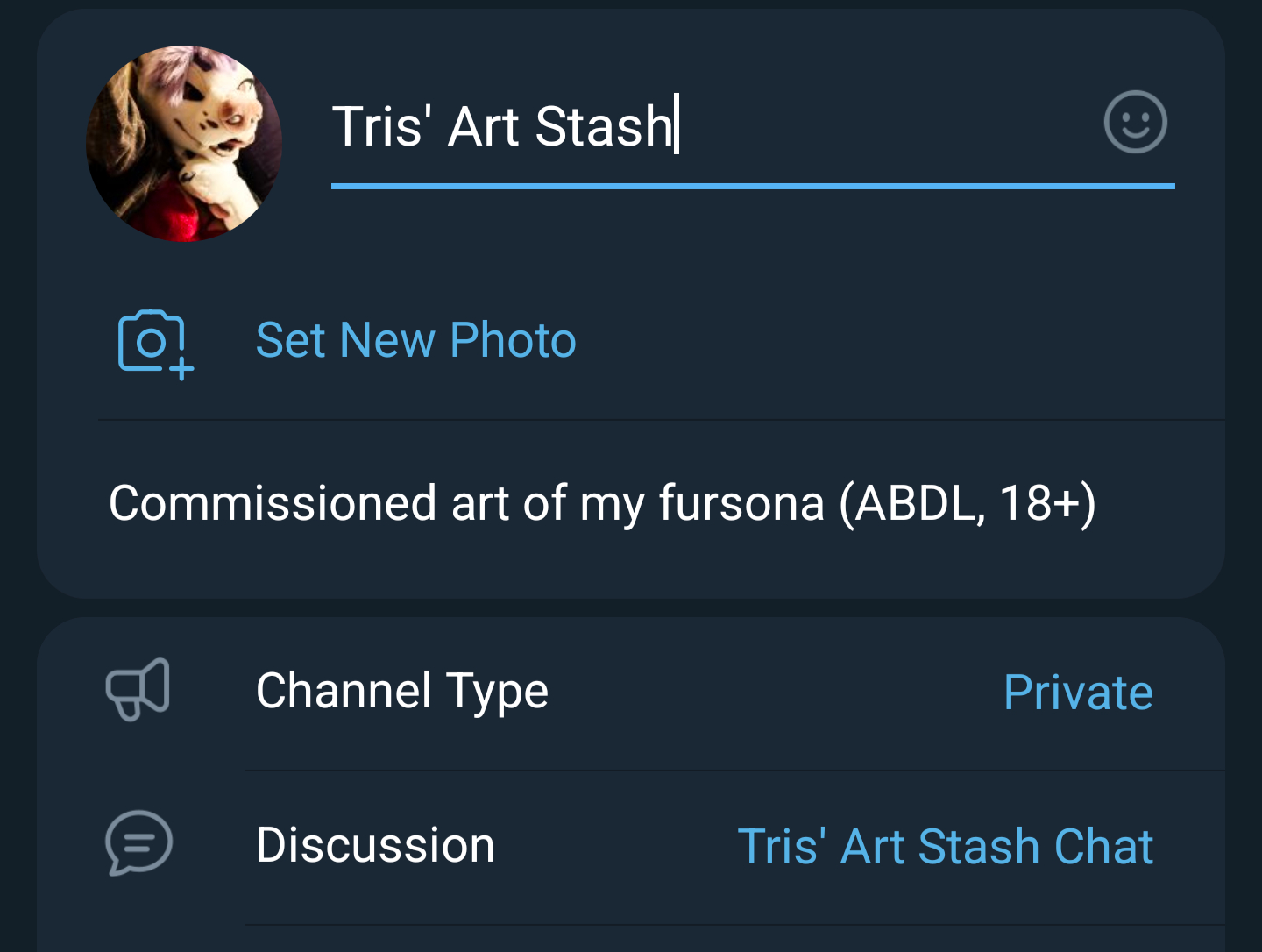The width and height of the screenshot is (1262, 952).
Task: Click the Discussion speech bubble icon
Action: 138,843
